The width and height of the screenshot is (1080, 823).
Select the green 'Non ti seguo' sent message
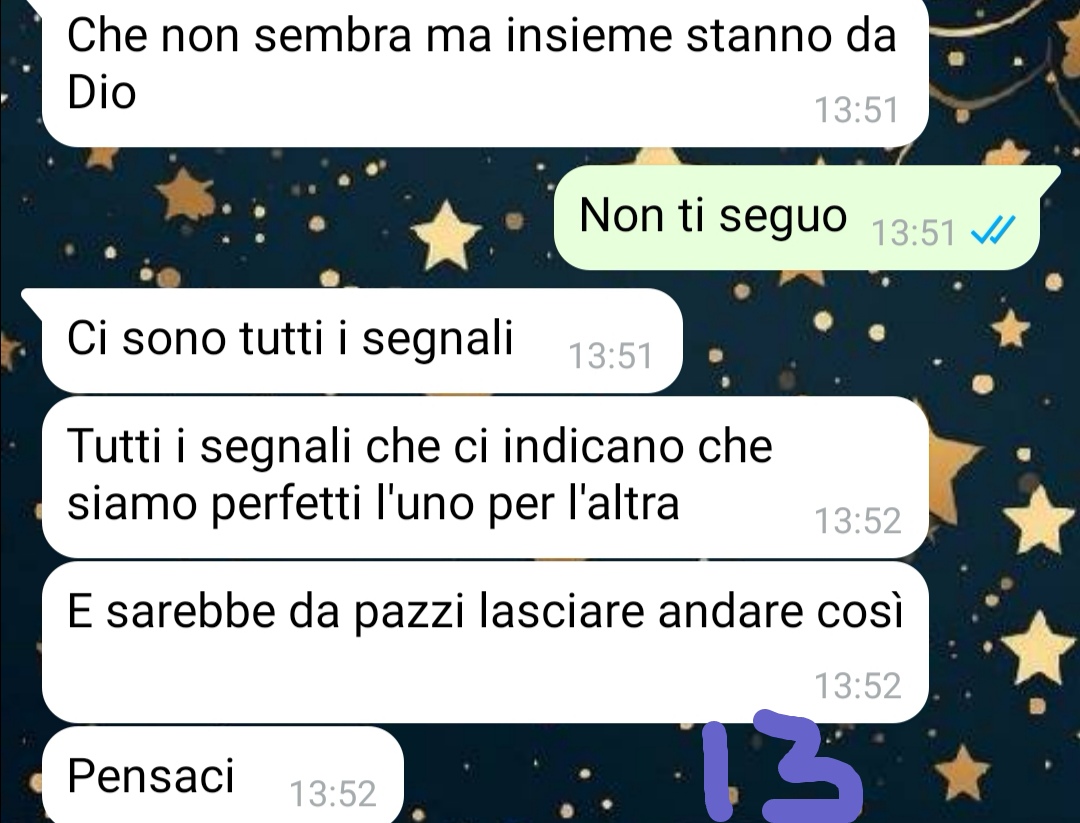tap(797, 217)
